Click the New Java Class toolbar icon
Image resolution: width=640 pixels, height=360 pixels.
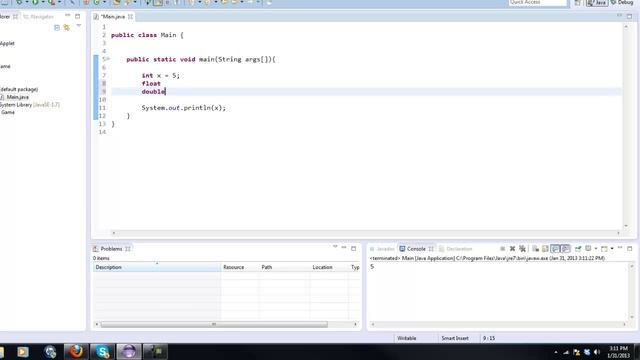(x=97, y=2)
